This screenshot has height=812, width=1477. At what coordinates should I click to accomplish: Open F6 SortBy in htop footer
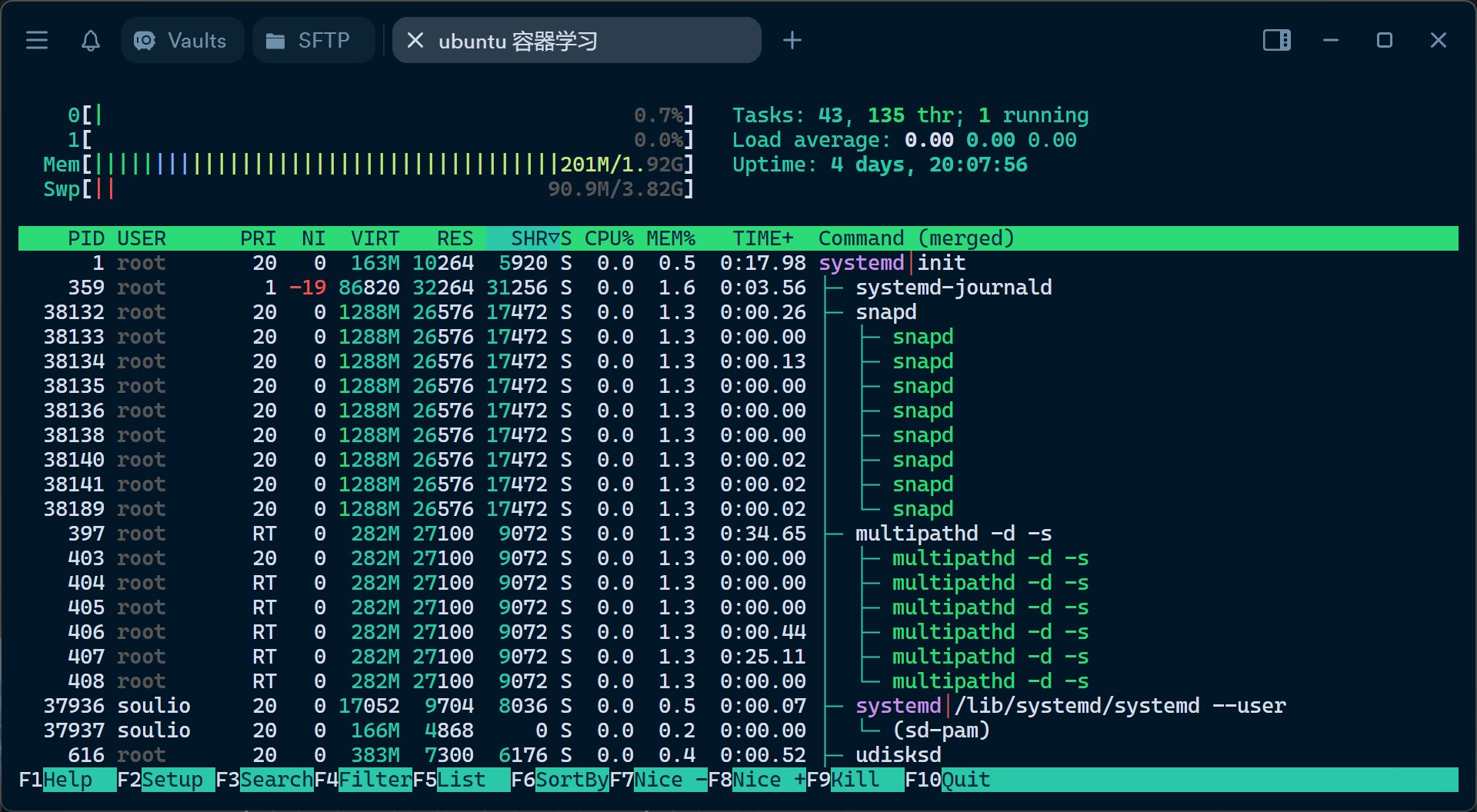point(560,780)
